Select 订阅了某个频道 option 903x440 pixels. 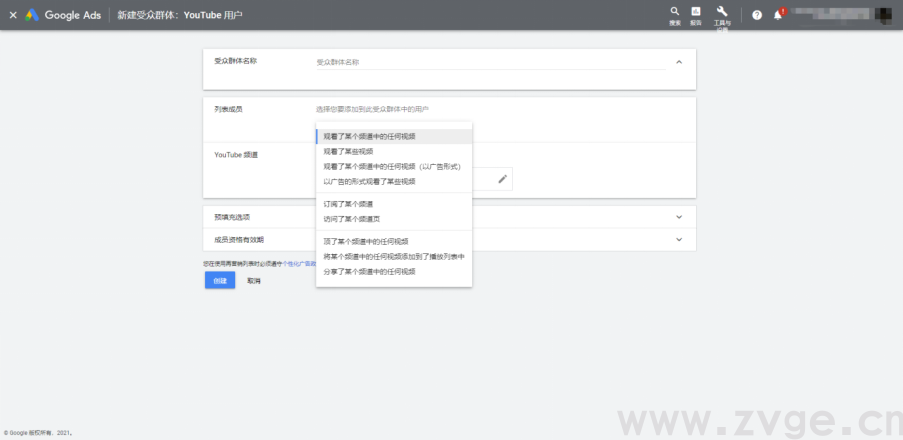click(x=348, y=204)
